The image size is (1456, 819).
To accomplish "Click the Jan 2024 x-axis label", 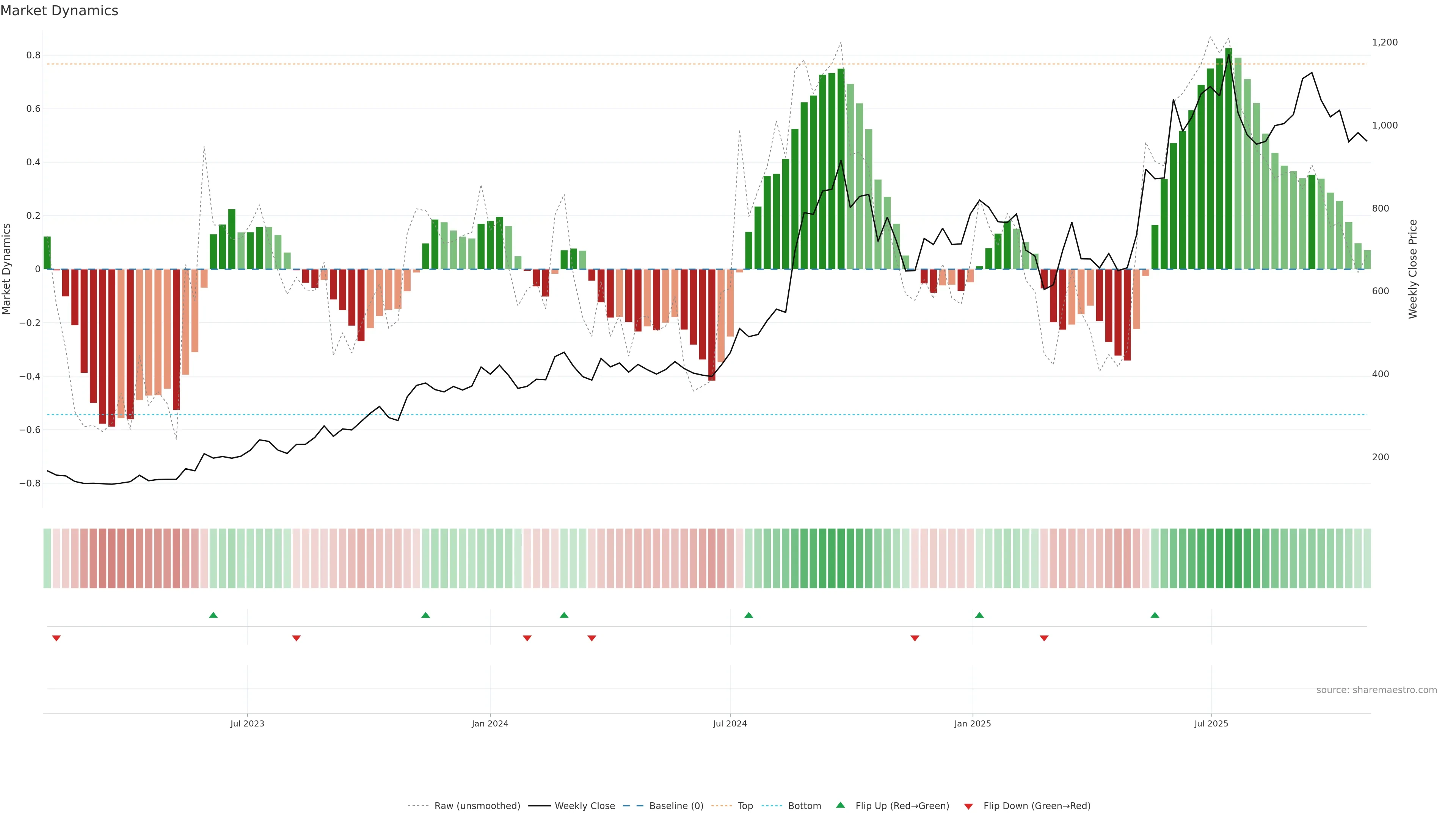I will [x=490, y=723].
